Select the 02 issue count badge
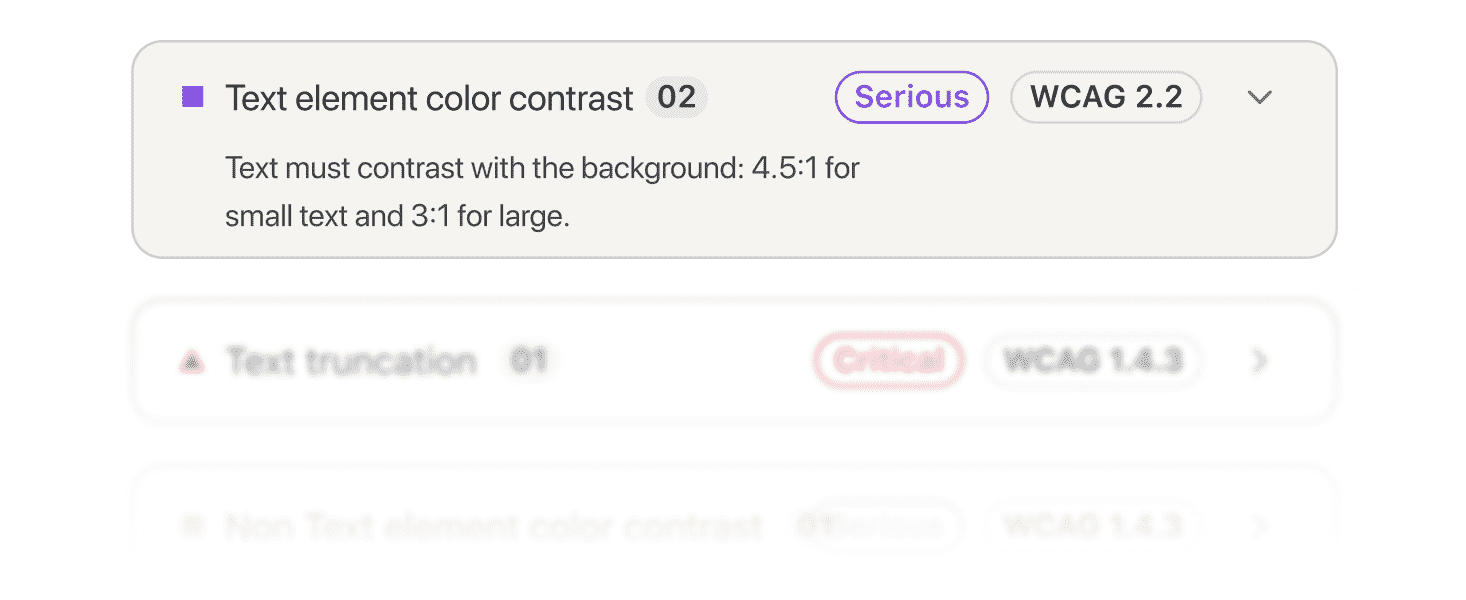1466x600 pixels. pyautogui.click(x=676, y=97)
